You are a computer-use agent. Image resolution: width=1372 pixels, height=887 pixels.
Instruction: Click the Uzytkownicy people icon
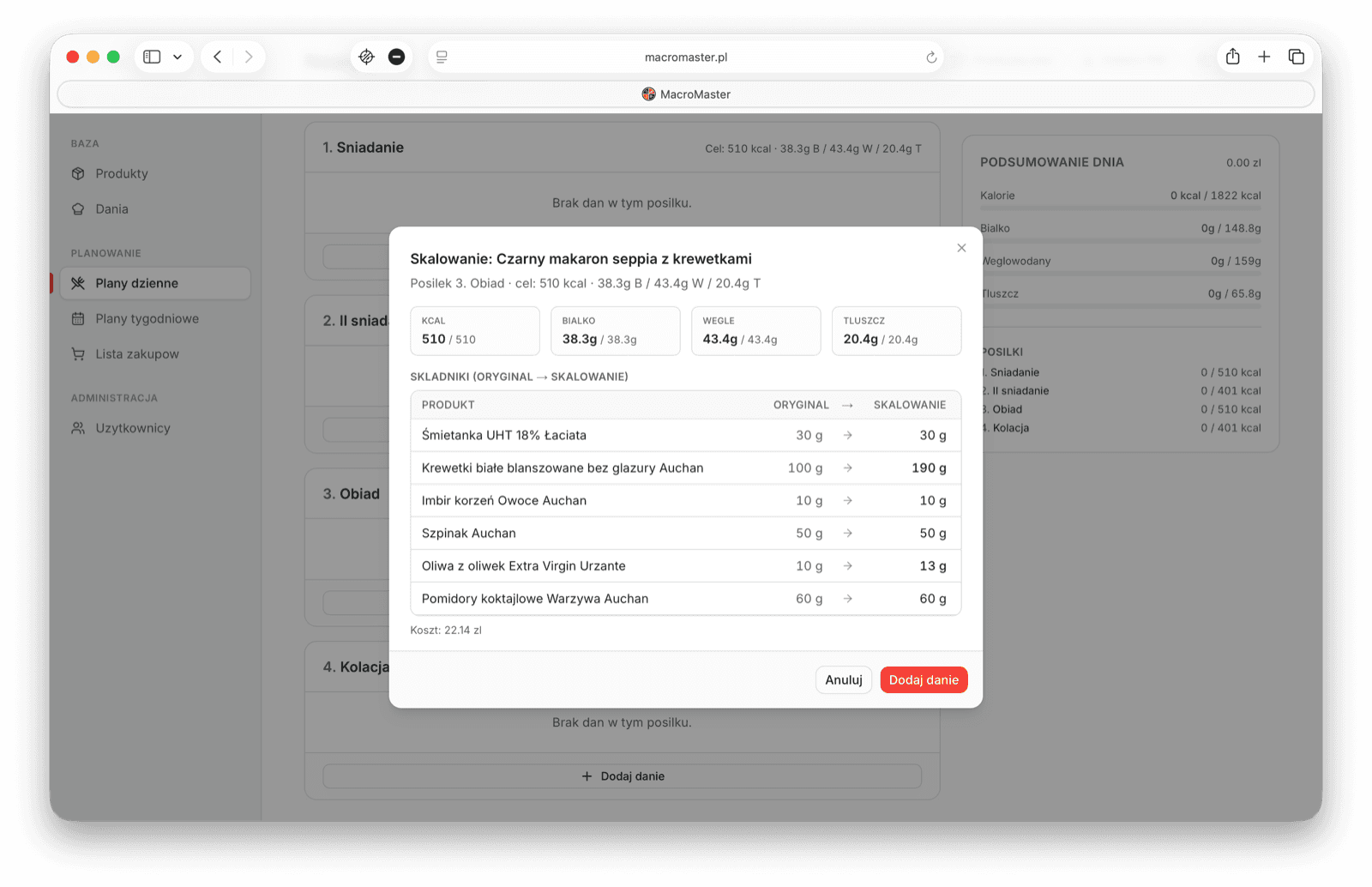(x=78, y=428)
